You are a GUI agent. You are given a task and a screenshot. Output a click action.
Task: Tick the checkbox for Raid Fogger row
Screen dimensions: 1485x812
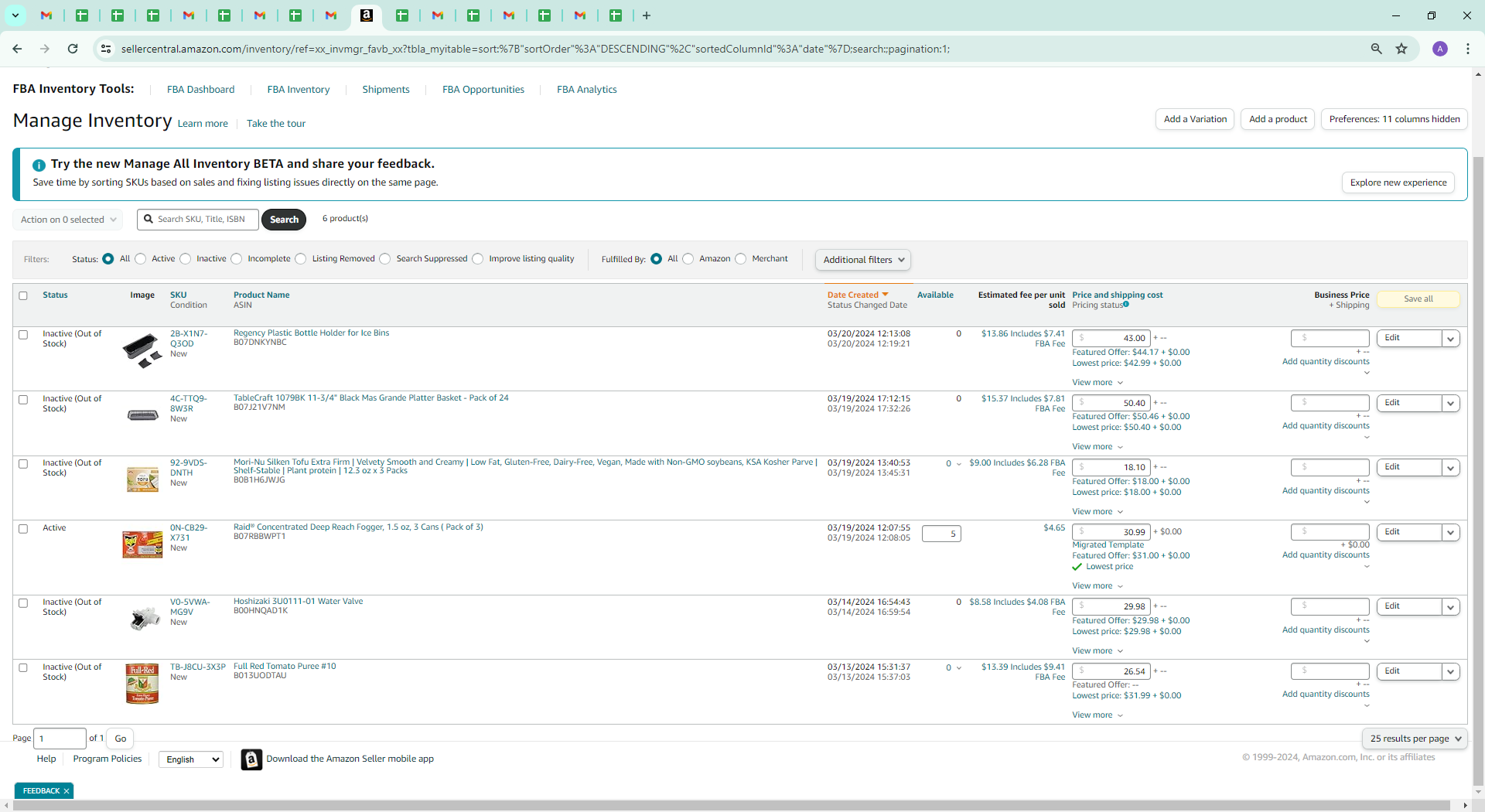coord(23,529)
